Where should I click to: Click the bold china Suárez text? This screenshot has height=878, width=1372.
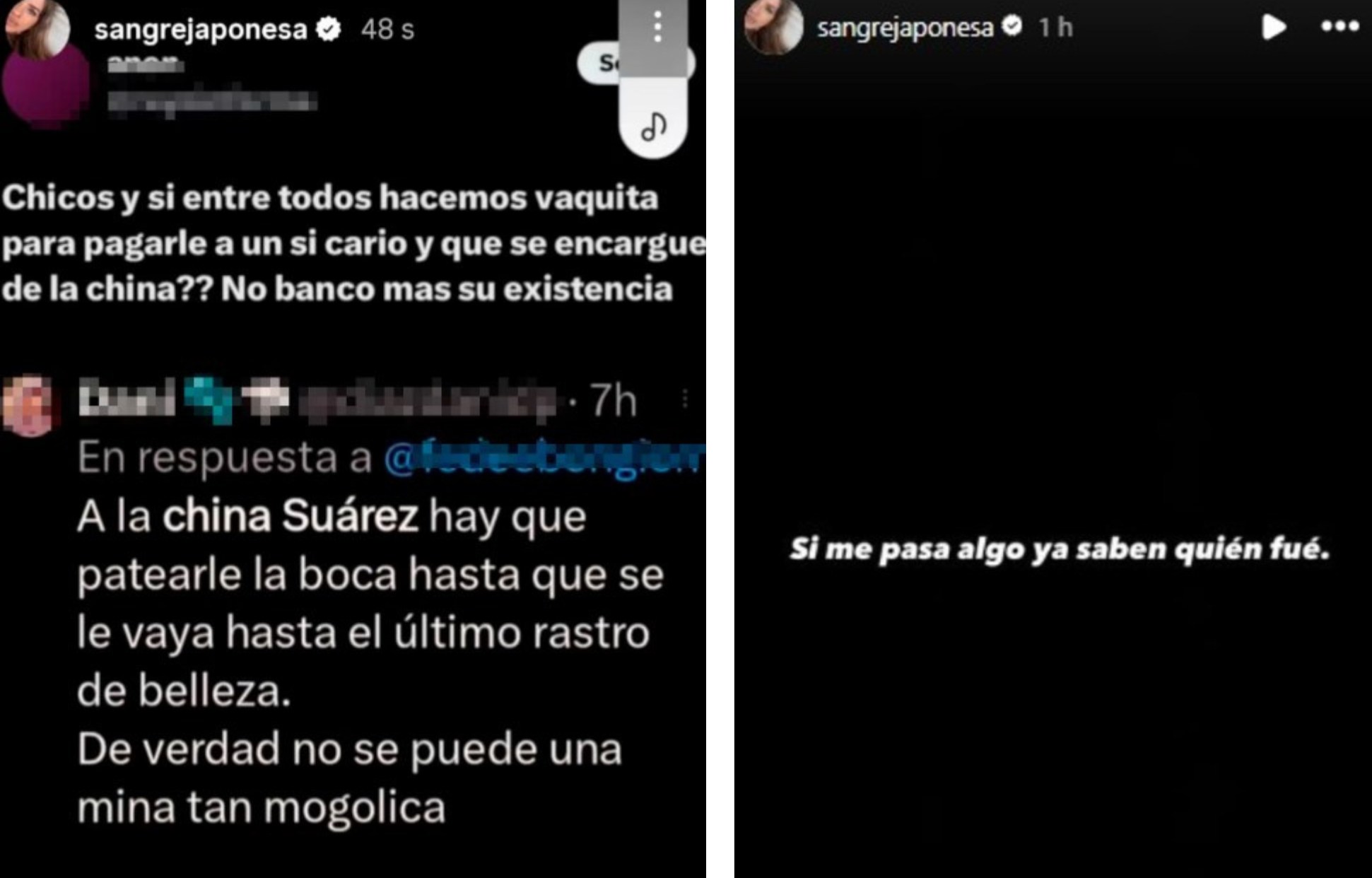(291, 517)
